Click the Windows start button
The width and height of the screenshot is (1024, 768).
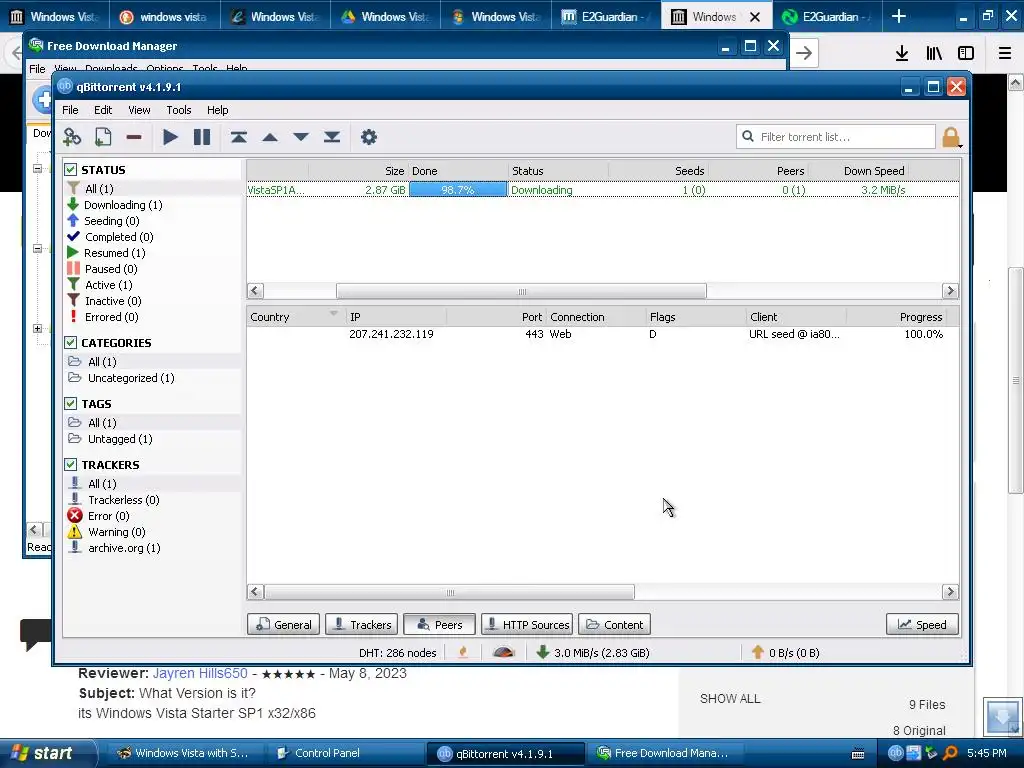pos(46,753)
